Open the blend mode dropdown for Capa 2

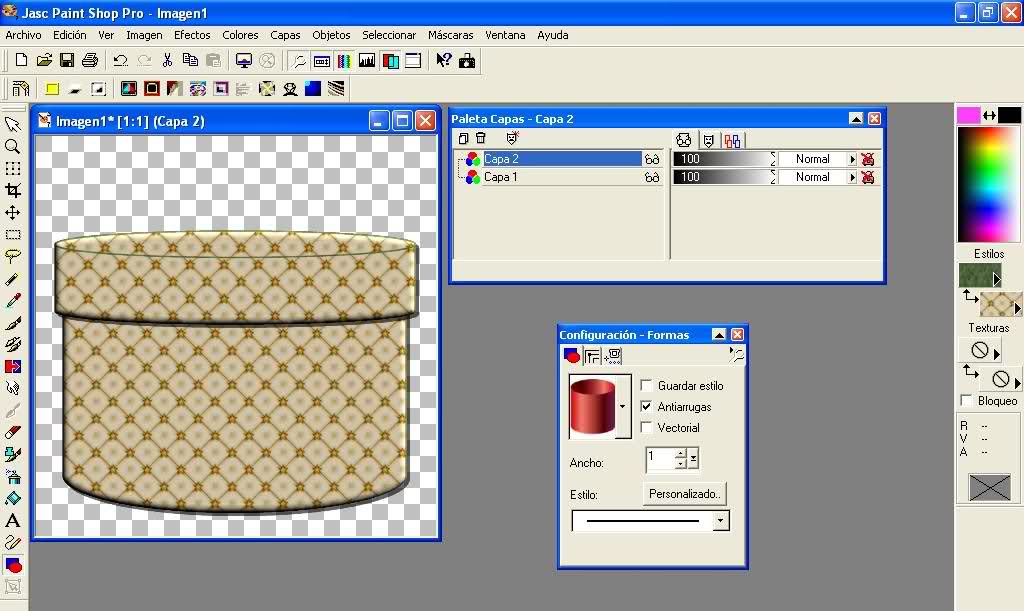pyautogui.click(x=852, y=159)
